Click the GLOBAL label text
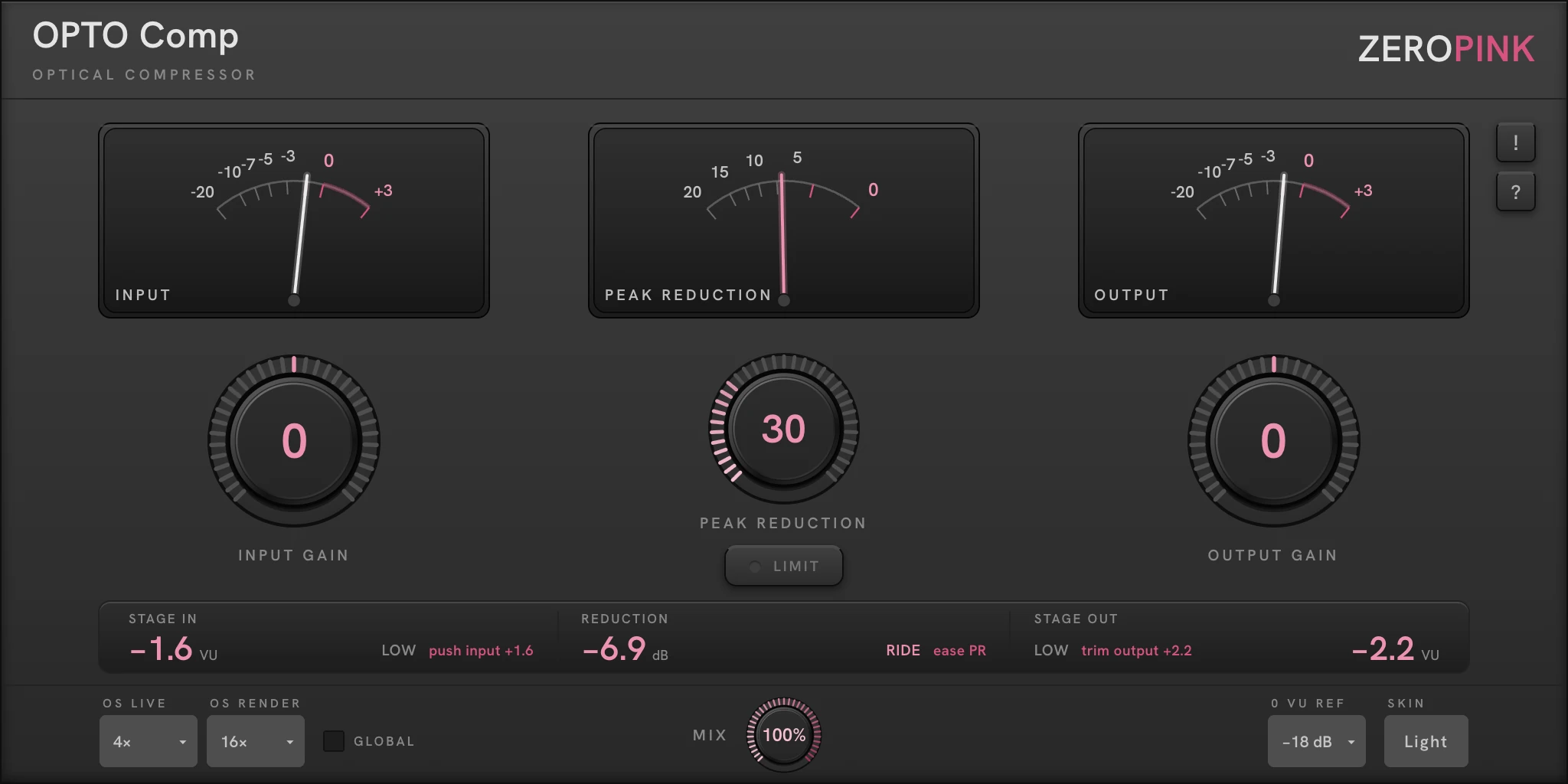Image resolution: width=1568 pixels, height=784 pixels. click(x=384, y=741)
